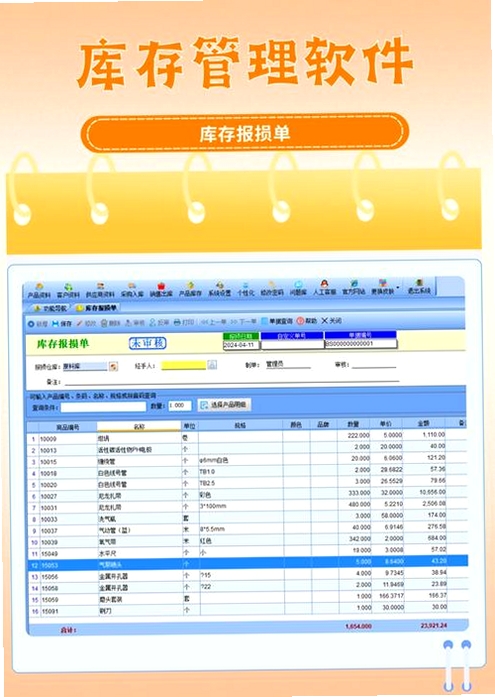The image size is (495, 697).
Task: Open 产品资料 from the top toolbar
Action: click(39, 290)
